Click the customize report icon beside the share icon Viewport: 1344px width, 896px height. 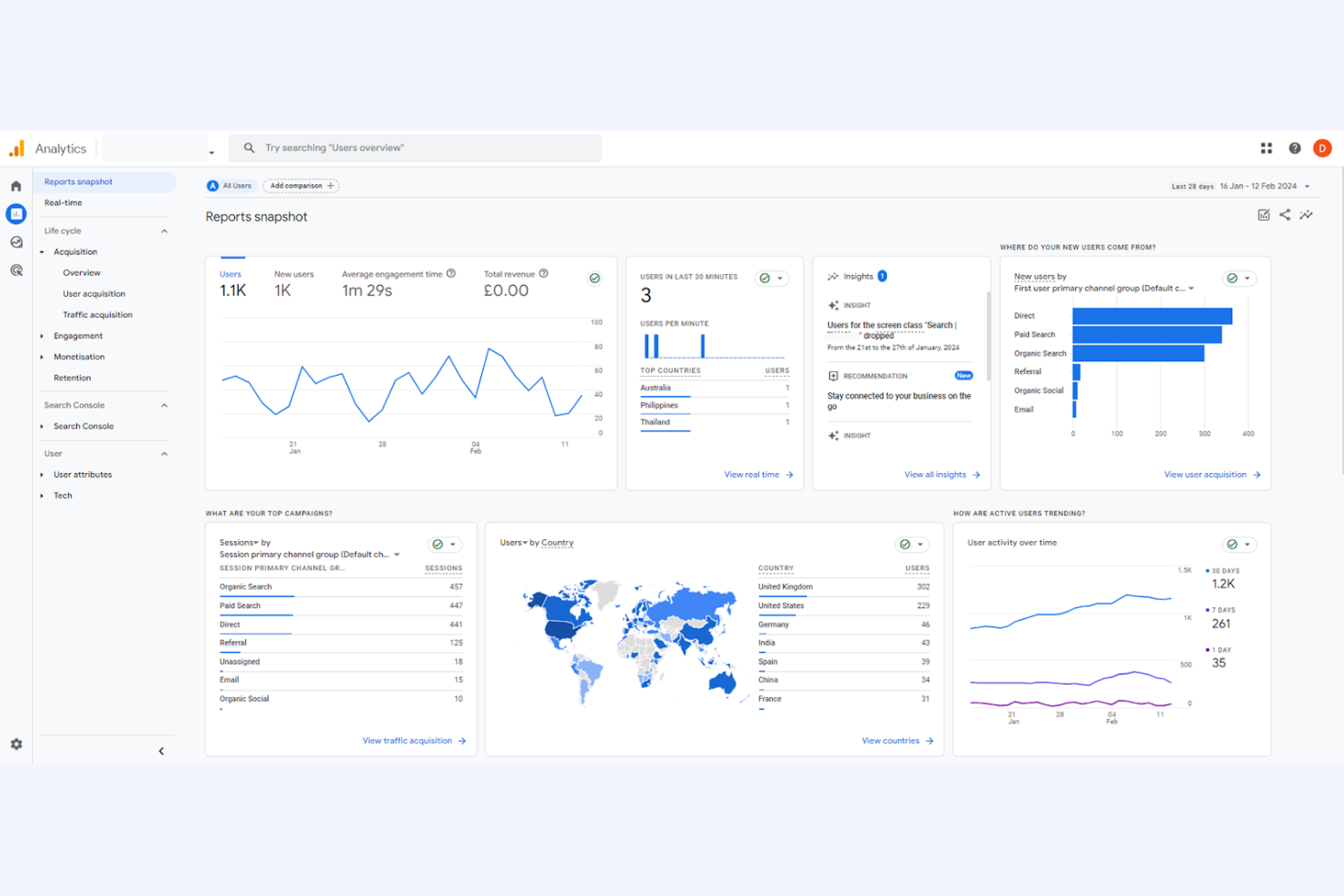[1264, 215]
